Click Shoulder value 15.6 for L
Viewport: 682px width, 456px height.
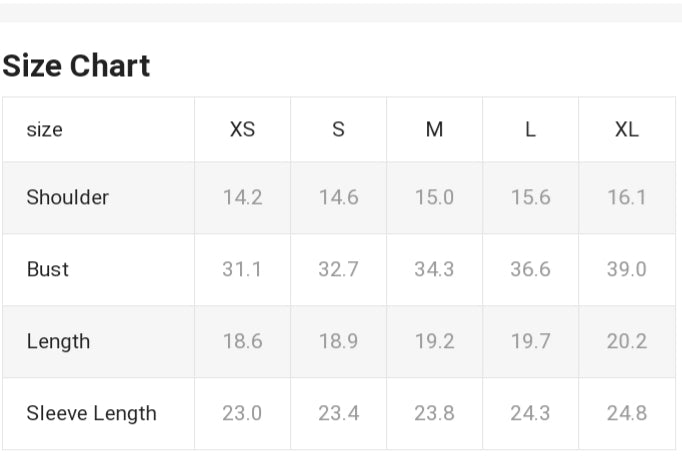530,197
